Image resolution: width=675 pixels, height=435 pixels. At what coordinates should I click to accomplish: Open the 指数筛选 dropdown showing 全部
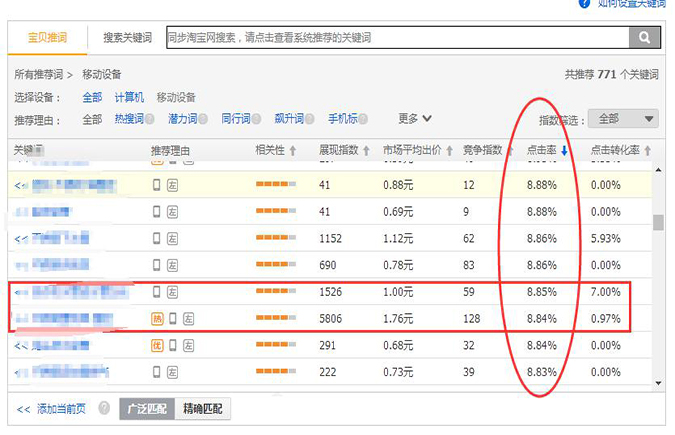pyautogui.click(x=626, y=118)
